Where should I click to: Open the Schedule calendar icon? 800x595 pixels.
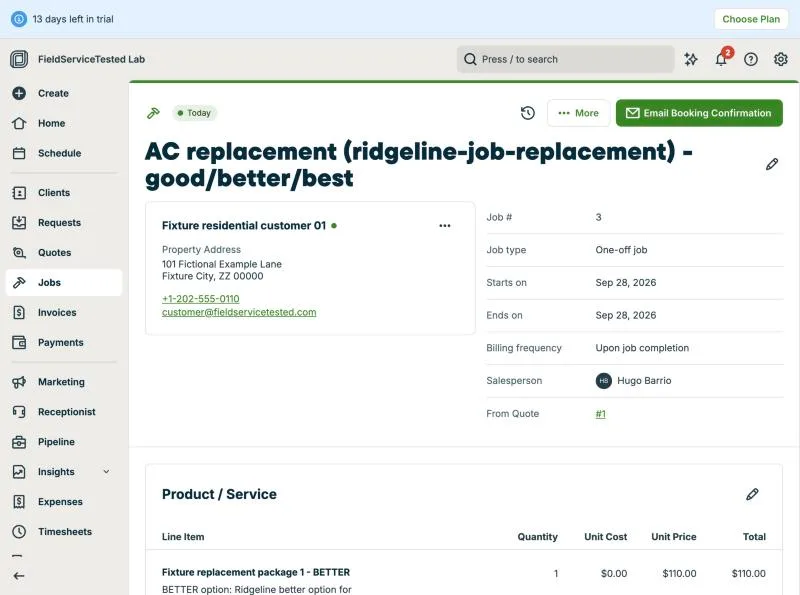19,153
